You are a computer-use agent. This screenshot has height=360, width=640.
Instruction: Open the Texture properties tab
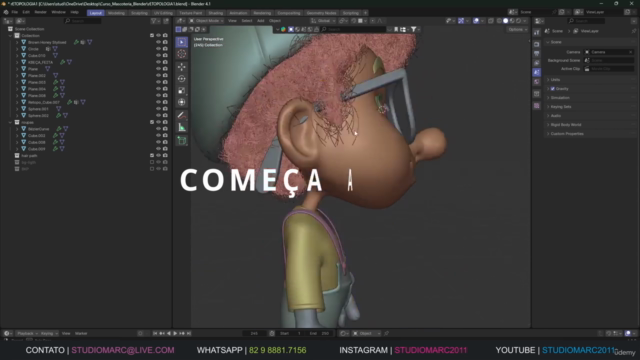[x=537, y=106]
